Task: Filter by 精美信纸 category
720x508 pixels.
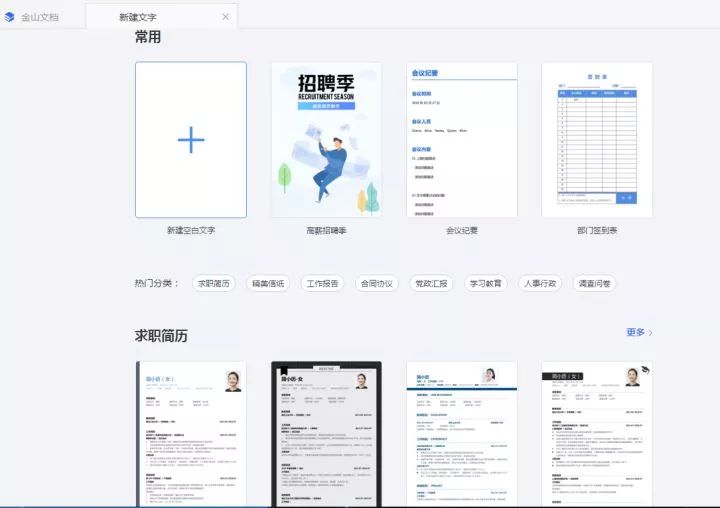Action: tap(268, 283)
